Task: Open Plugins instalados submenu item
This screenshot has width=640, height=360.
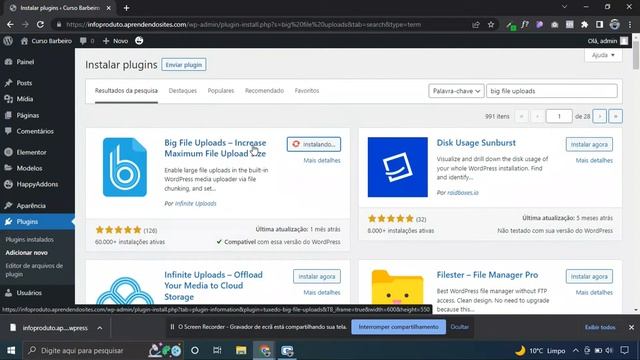Action: pos(29,240)
